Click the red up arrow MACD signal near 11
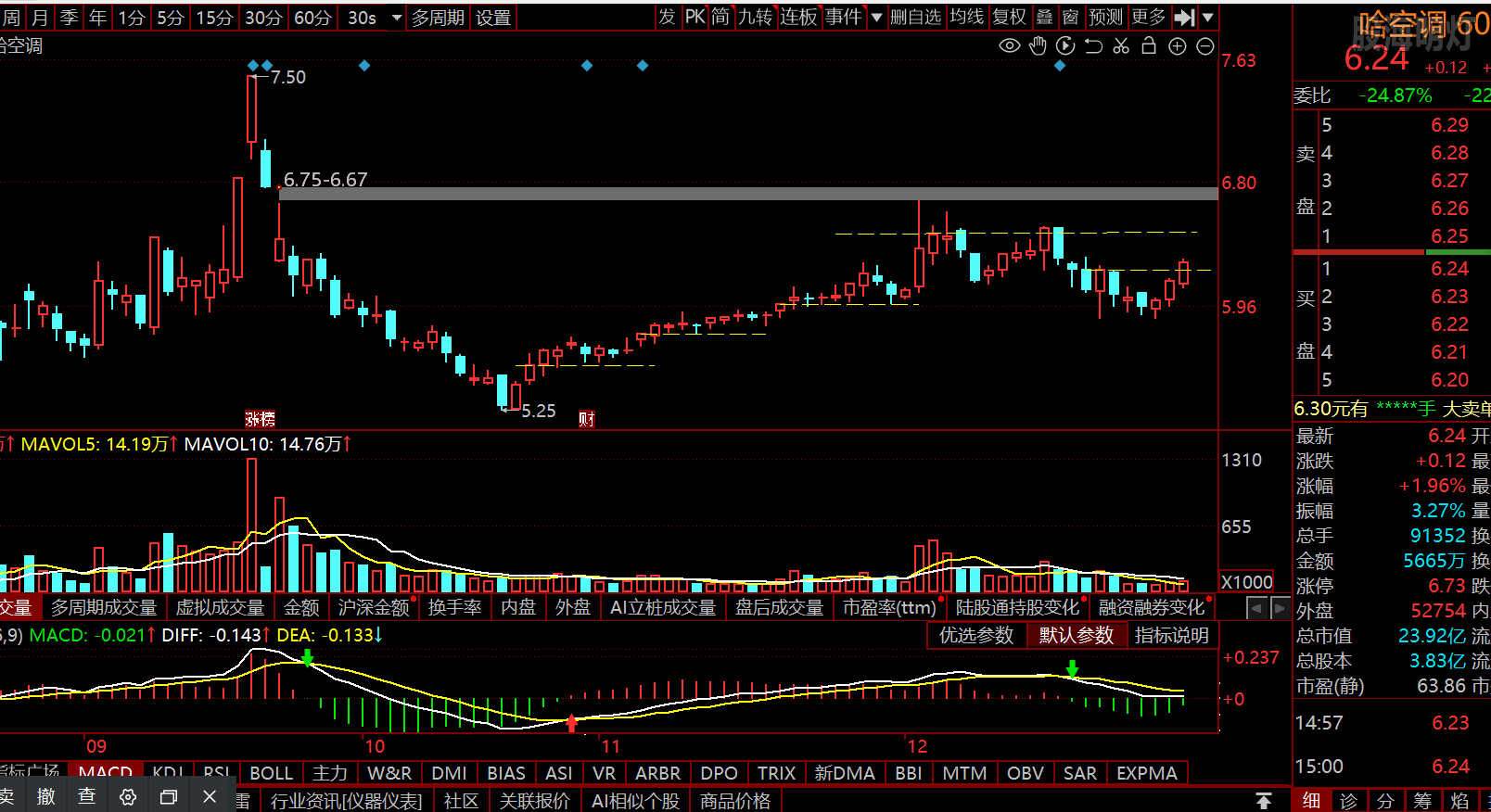Image resolution: width=1491 pixels, height=812 pixels. coord(572,723)
